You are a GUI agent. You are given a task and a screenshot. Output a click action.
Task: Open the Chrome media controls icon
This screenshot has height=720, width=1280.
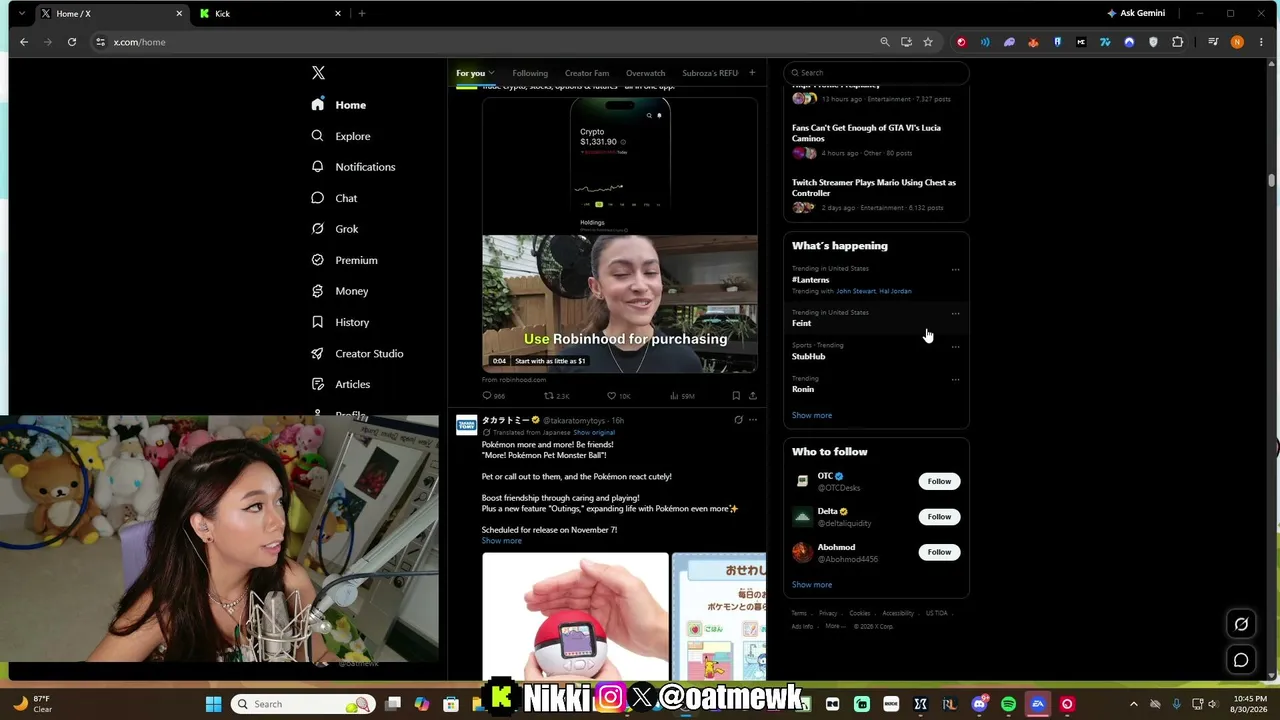tap(1213, 42)
